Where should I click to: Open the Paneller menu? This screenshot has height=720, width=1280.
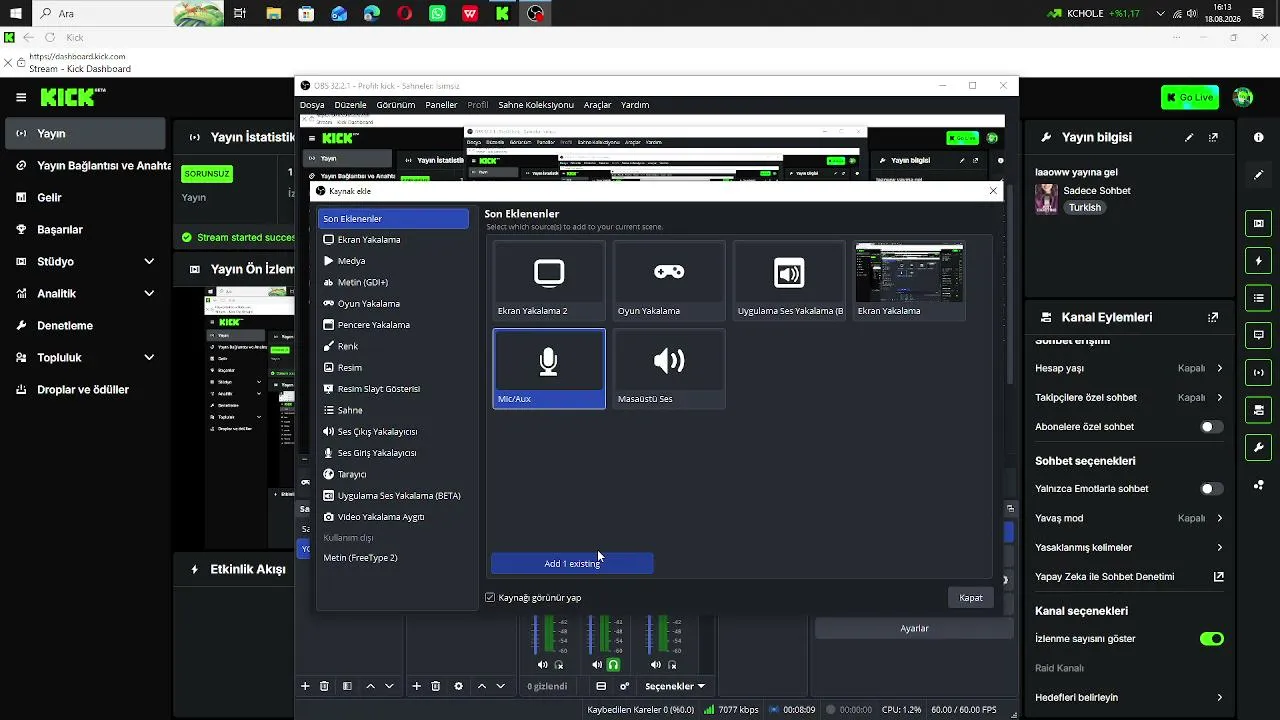click(441, 105)
